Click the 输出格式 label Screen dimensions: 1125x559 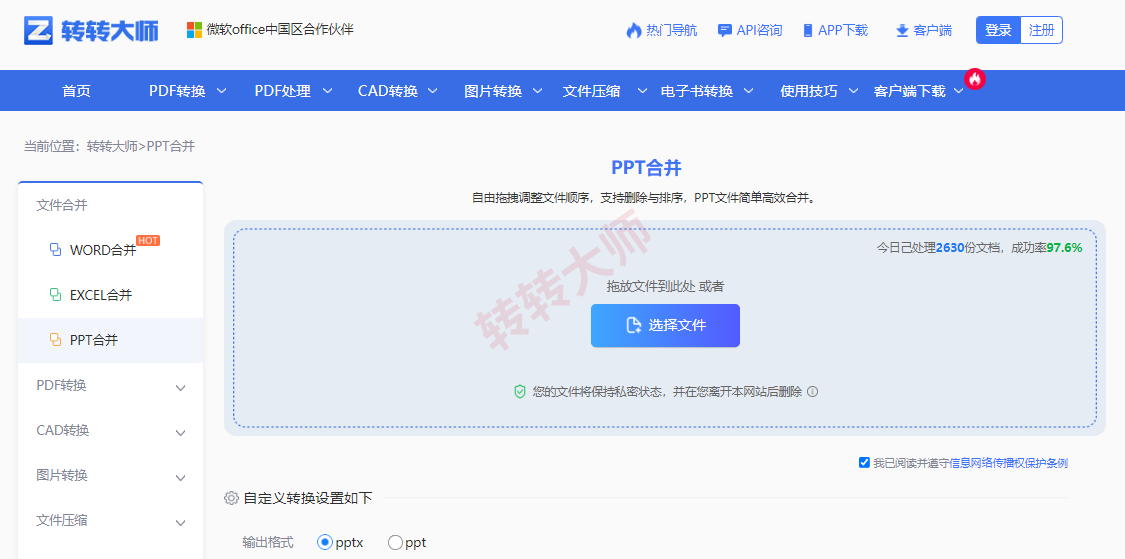(x=268, y=542)
